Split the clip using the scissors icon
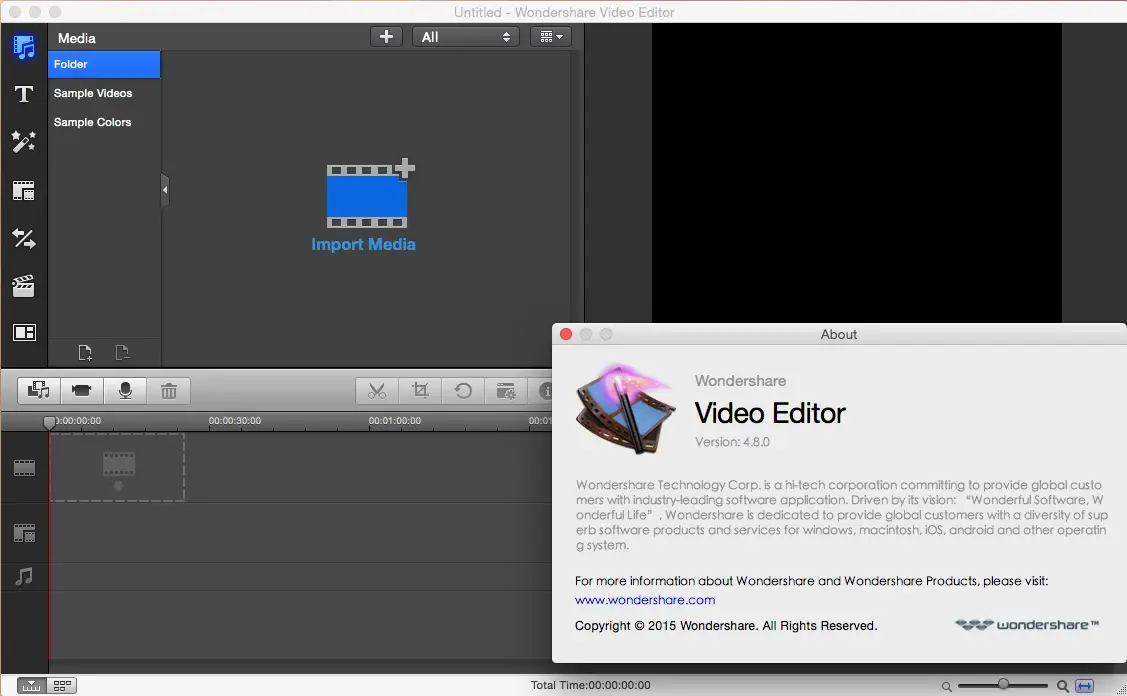This screenshot has height=696, width=1127. click(377, 390)
